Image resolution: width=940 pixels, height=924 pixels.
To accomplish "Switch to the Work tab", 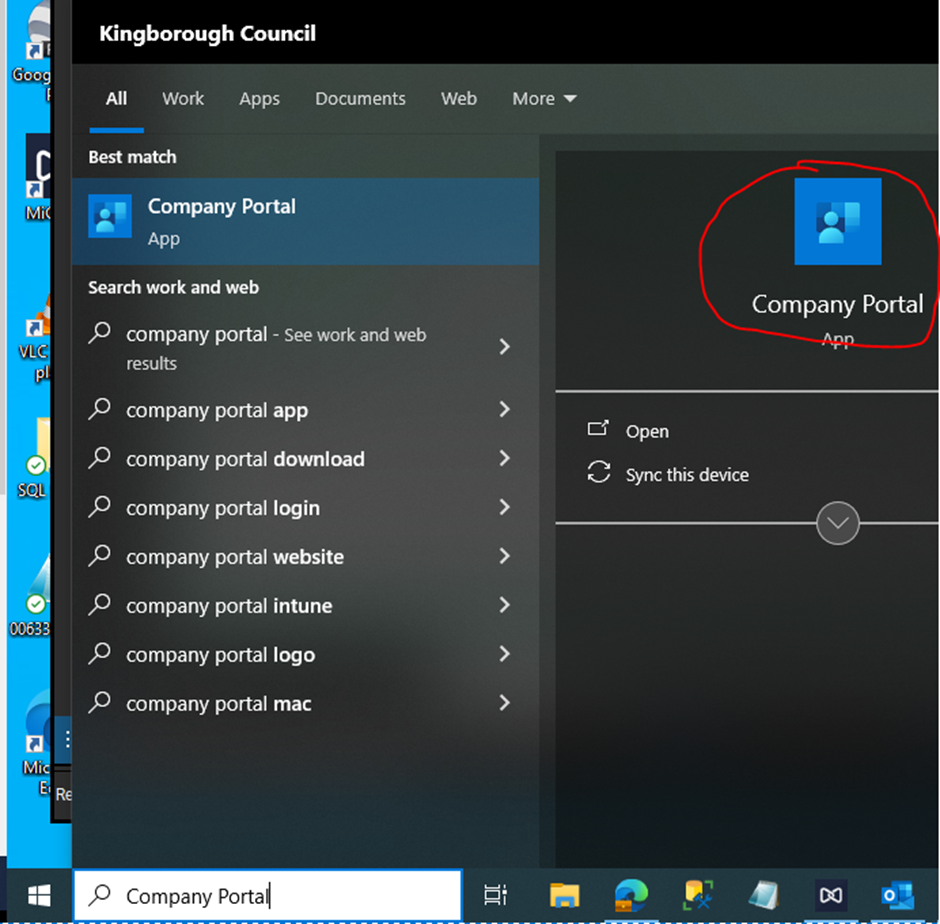I will pos(183,98).
